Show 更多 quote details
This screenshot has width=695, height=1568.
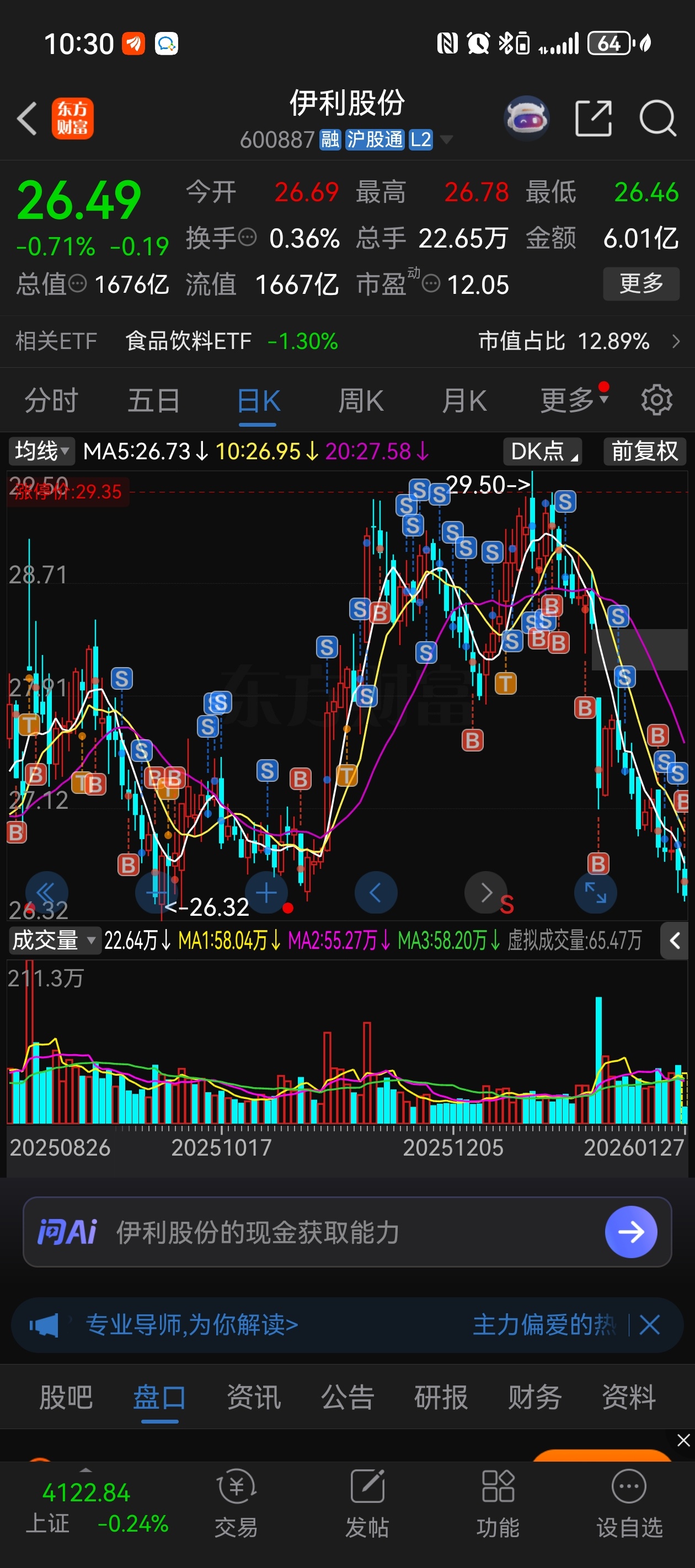tap(641, 283)
